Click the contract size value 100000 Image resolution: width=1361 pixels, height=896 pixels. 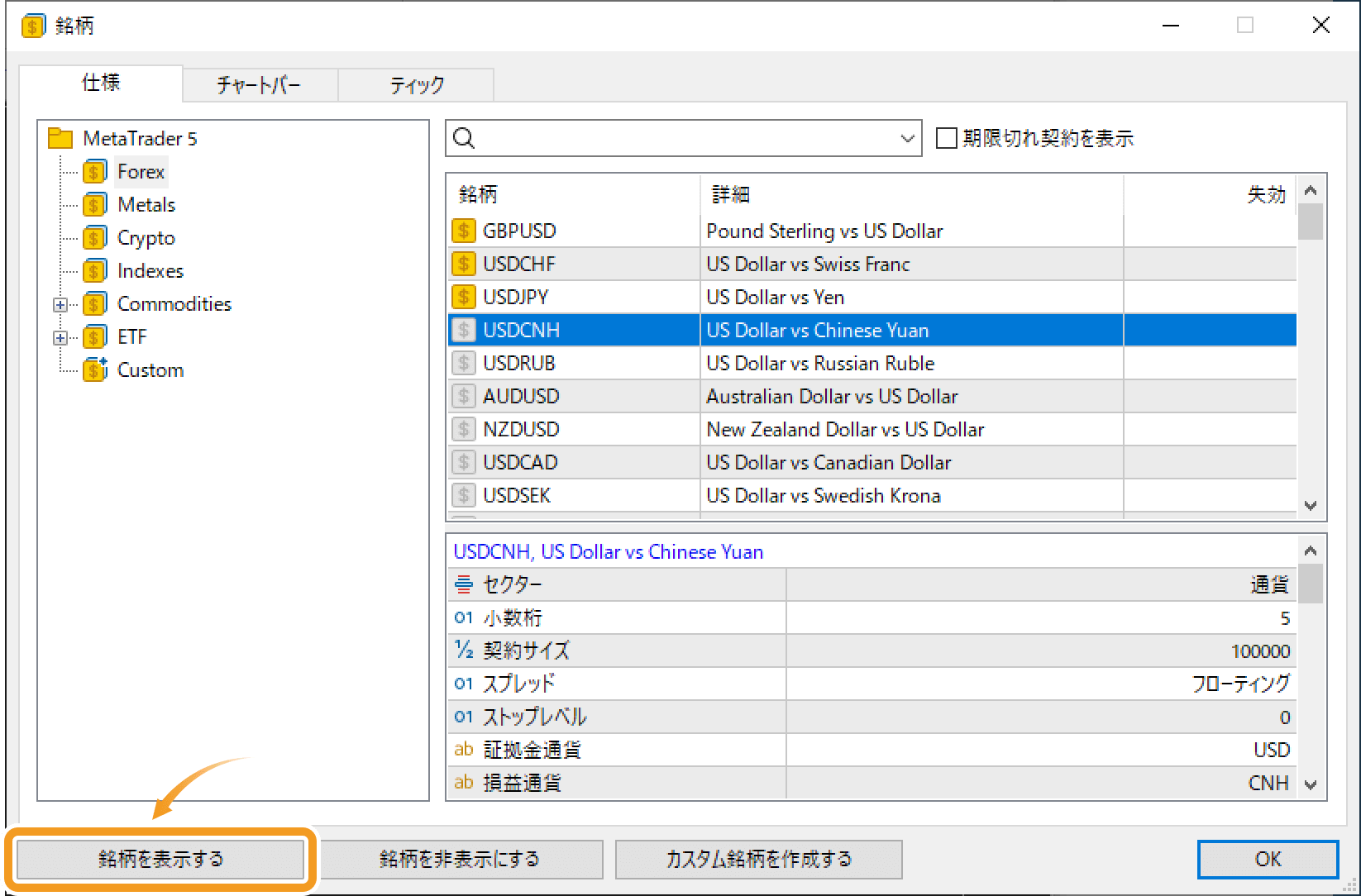pyautogui.click(x=1260, y=651)
